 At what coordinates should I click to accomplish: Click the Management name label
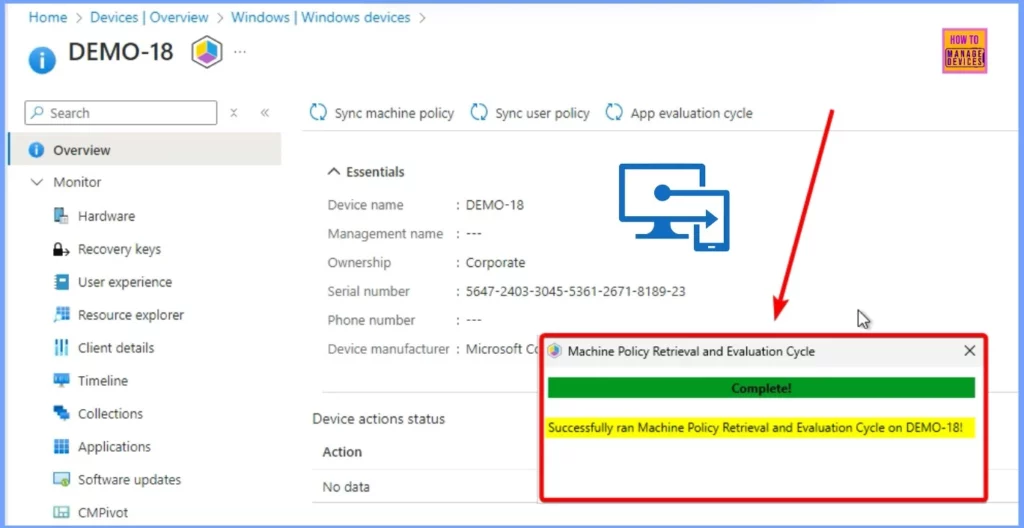(385, 234)
